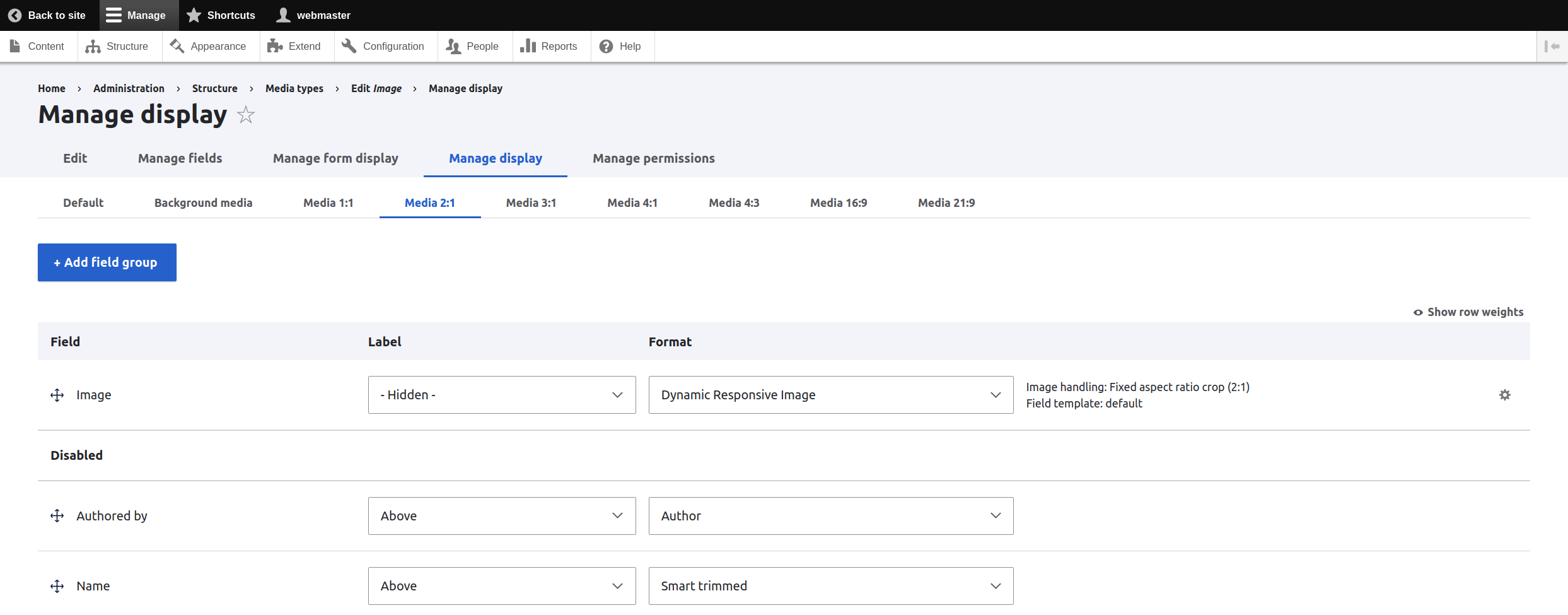Viewport: 1568px width, 615px height.
Task: Click the star icon beside Manage display title
Action: click(x=245, y=115)
